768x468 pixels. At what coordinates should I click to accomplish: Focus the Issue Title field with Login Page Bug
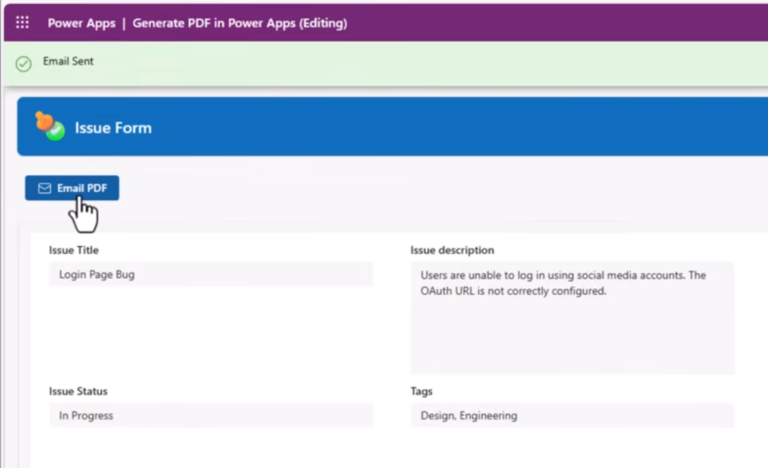210,275
